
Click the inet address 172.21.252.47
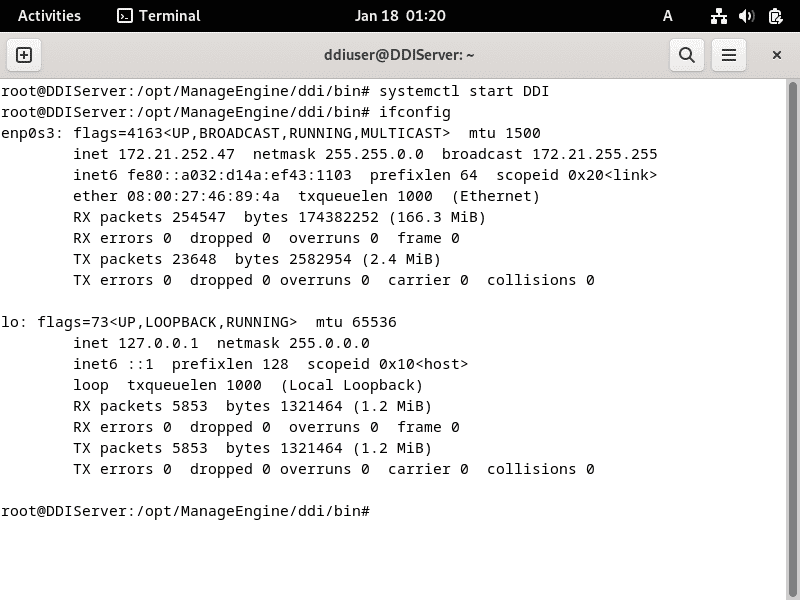[x=177, y=154]
